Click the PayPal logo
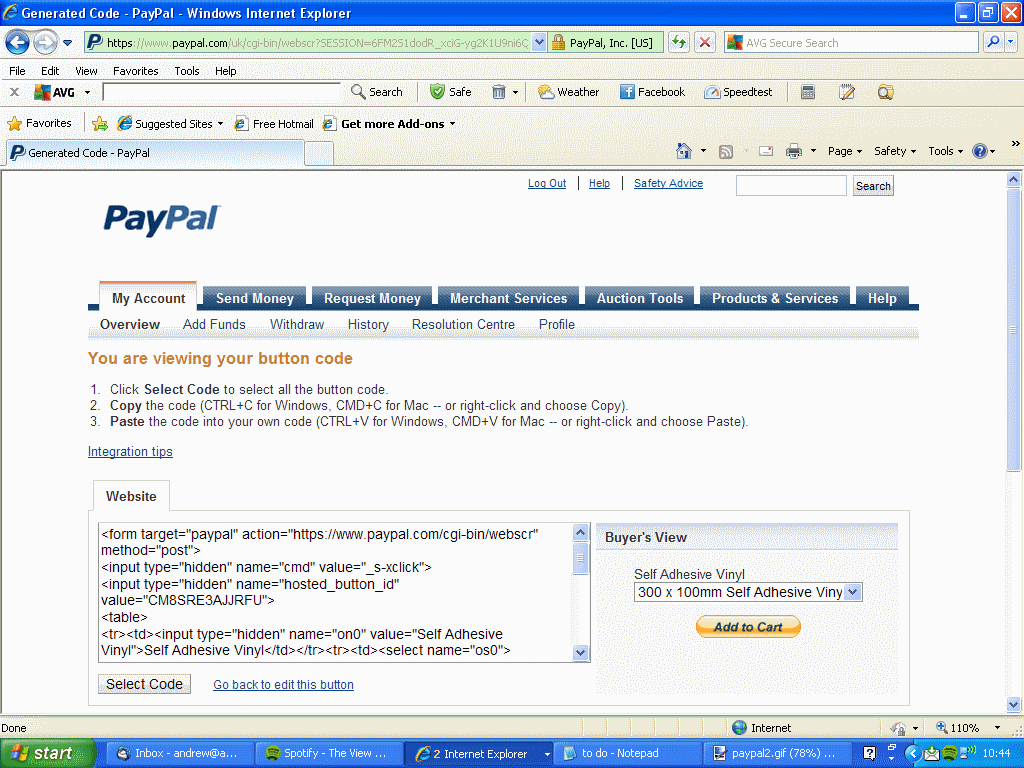1024x768 pixels. pos(162,219)
